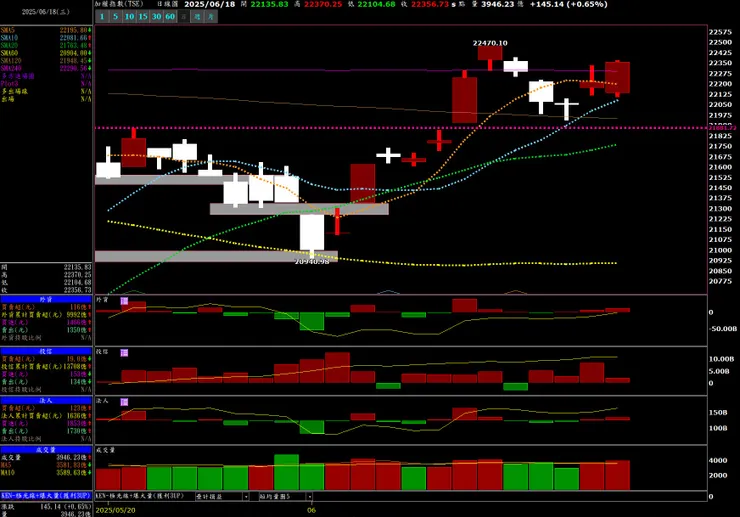Switch to the weekly (週) timeframe
Viewport: 740px width, 517px height.
[197, 17]
